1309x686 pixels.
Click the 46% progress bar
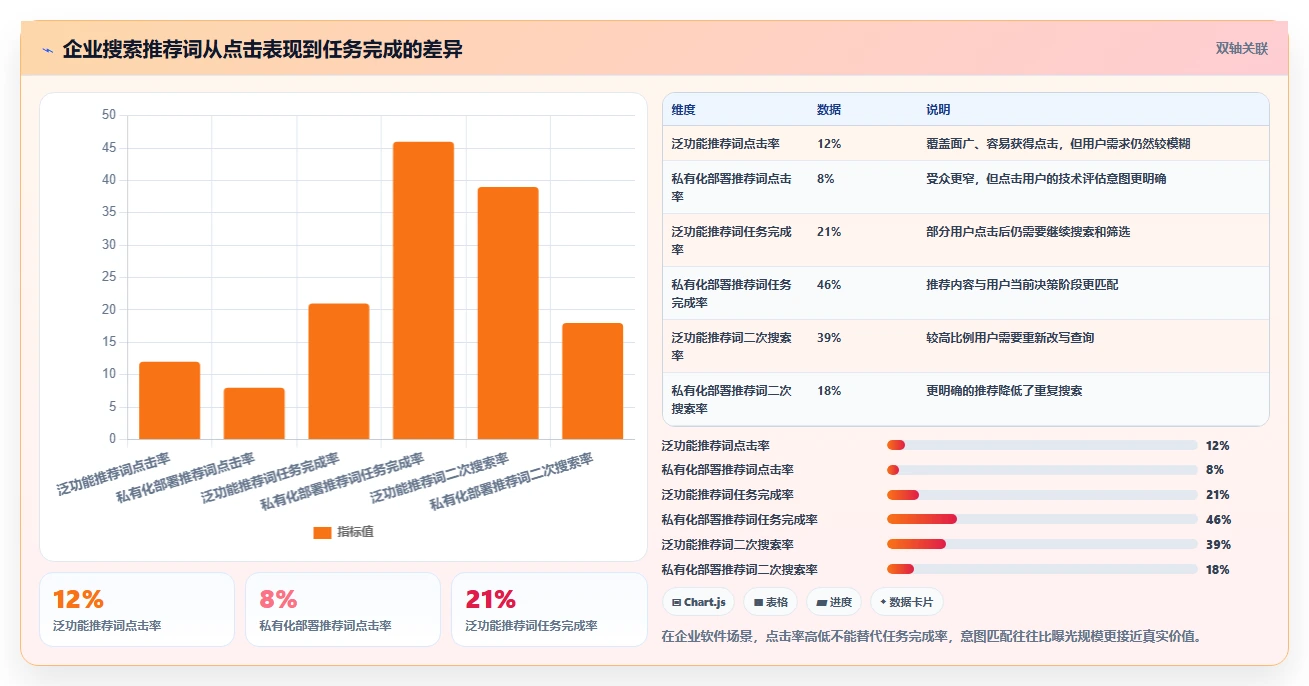(x=1042, y=520)
